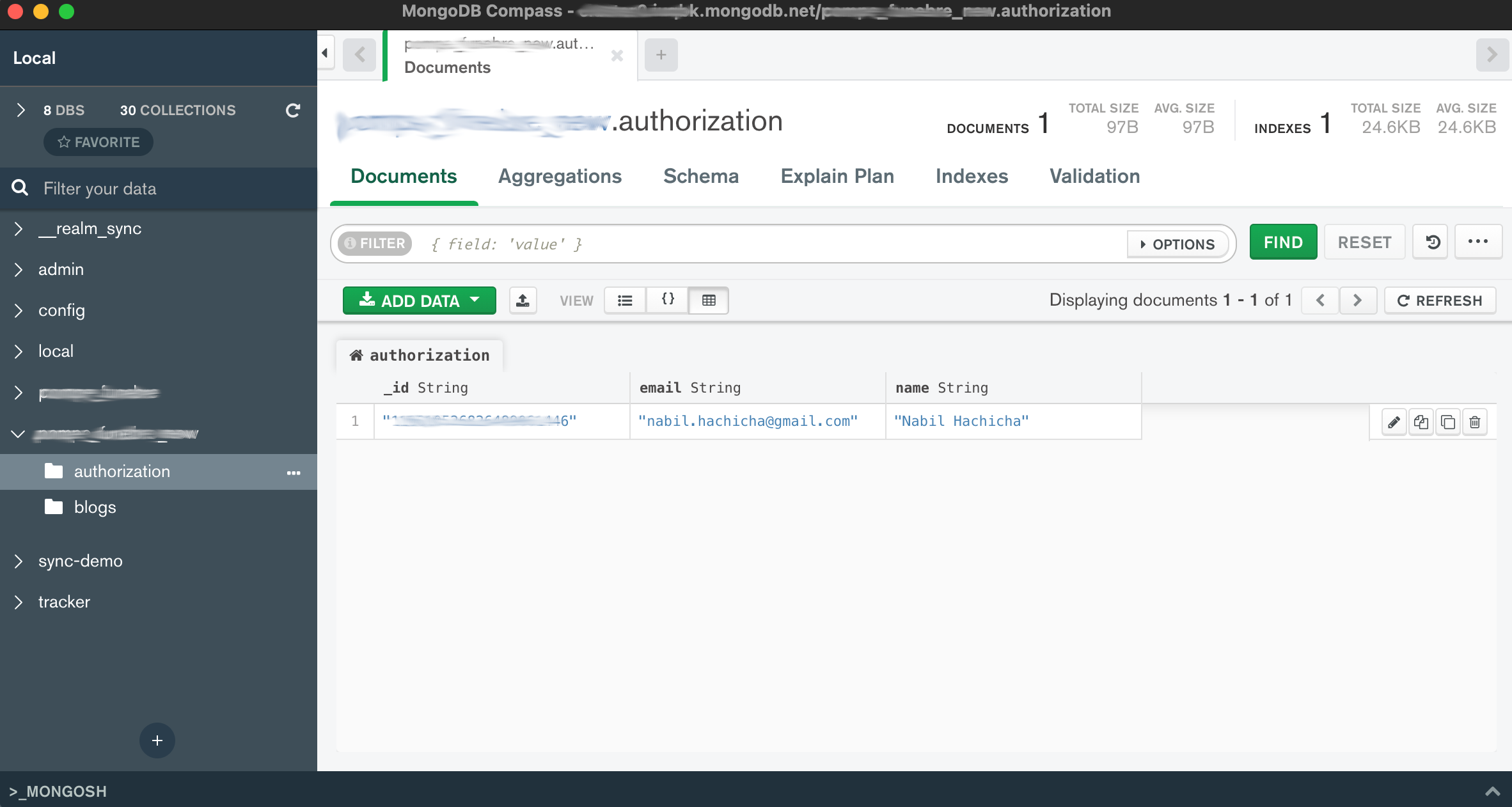Click the edit document pencil icon

tap(1394, 422)
